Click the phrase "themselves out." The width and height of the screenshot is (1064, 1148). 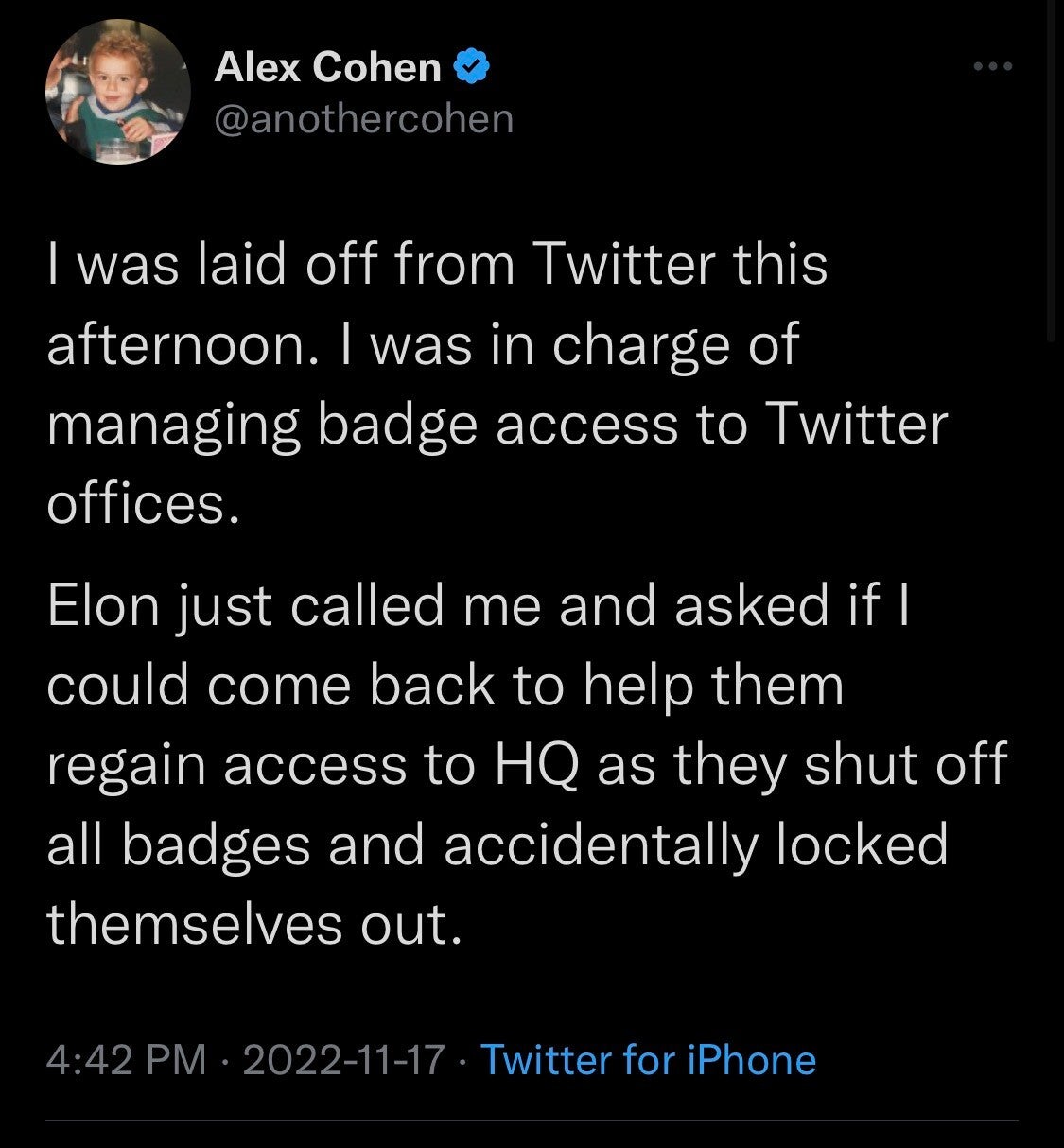254,924
